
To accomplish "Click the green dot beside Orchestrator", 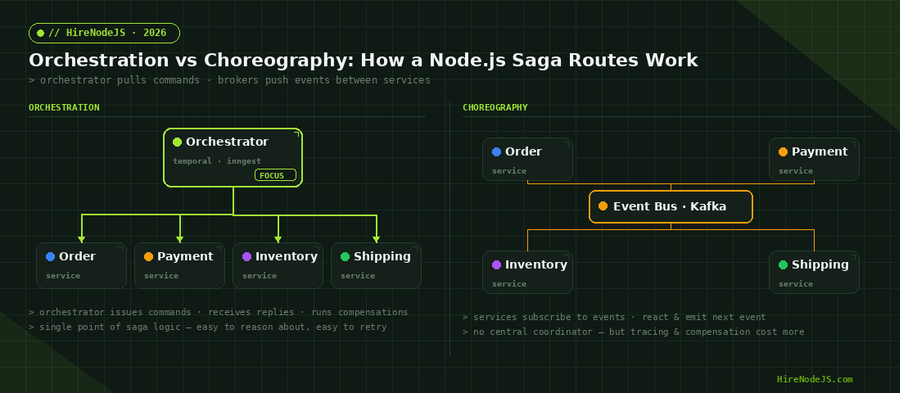I will click(177, 142).
